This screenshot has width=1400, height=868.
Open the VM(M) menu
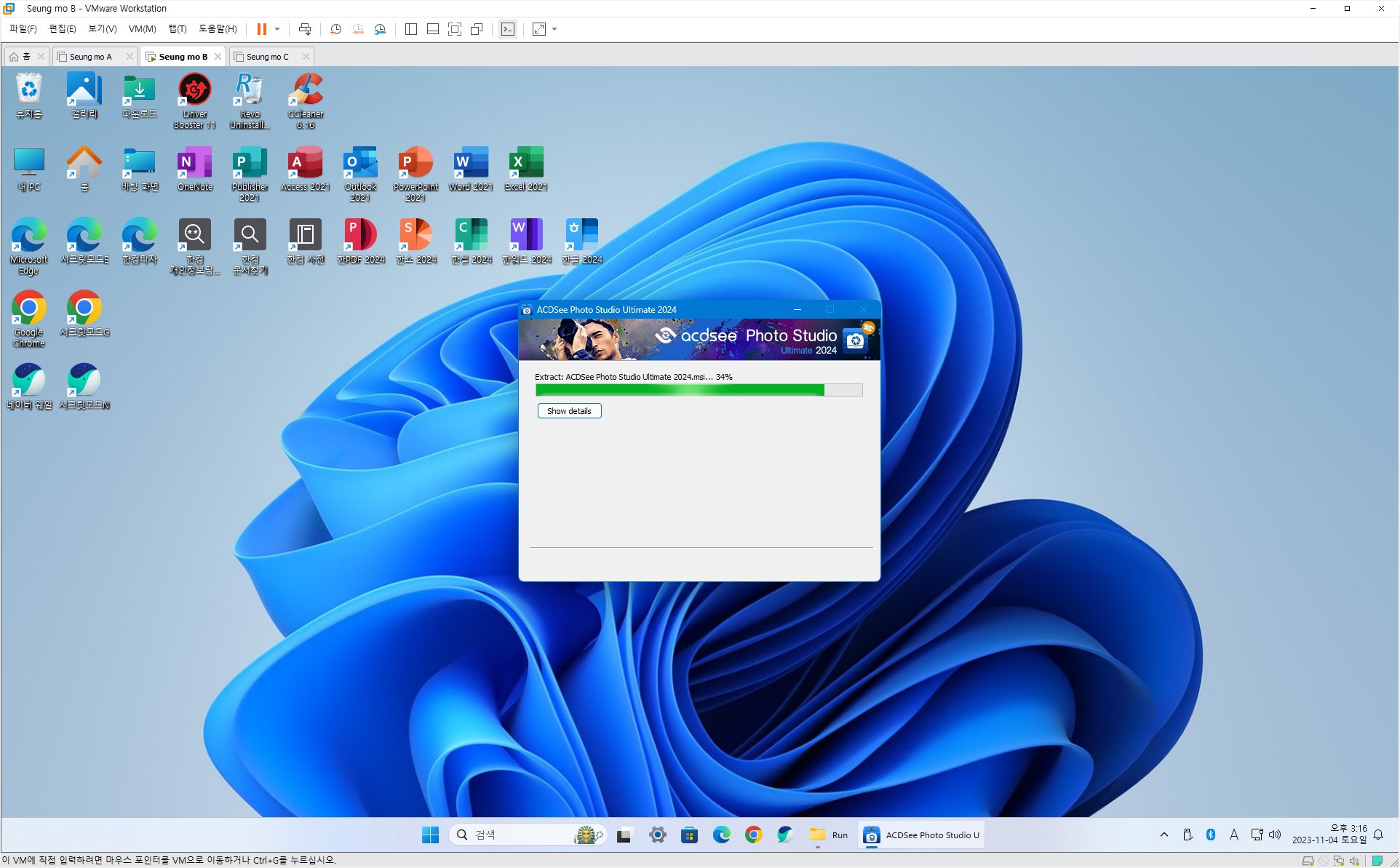coord(142,29)
